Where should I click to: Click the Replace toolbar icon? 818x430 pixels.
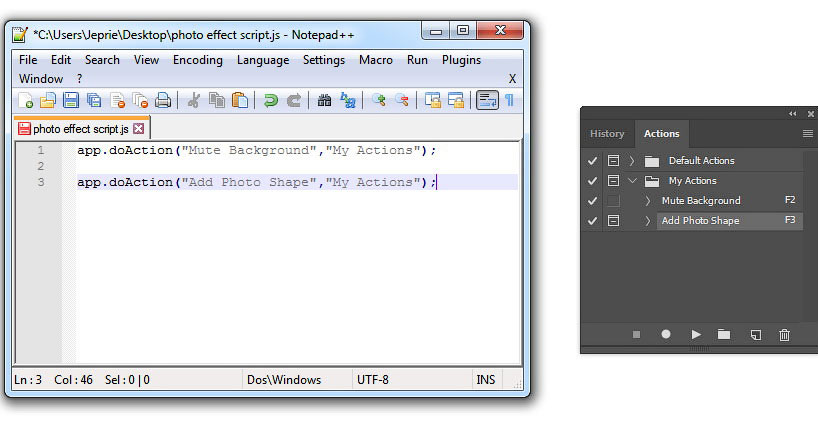[x=347, y=100]
